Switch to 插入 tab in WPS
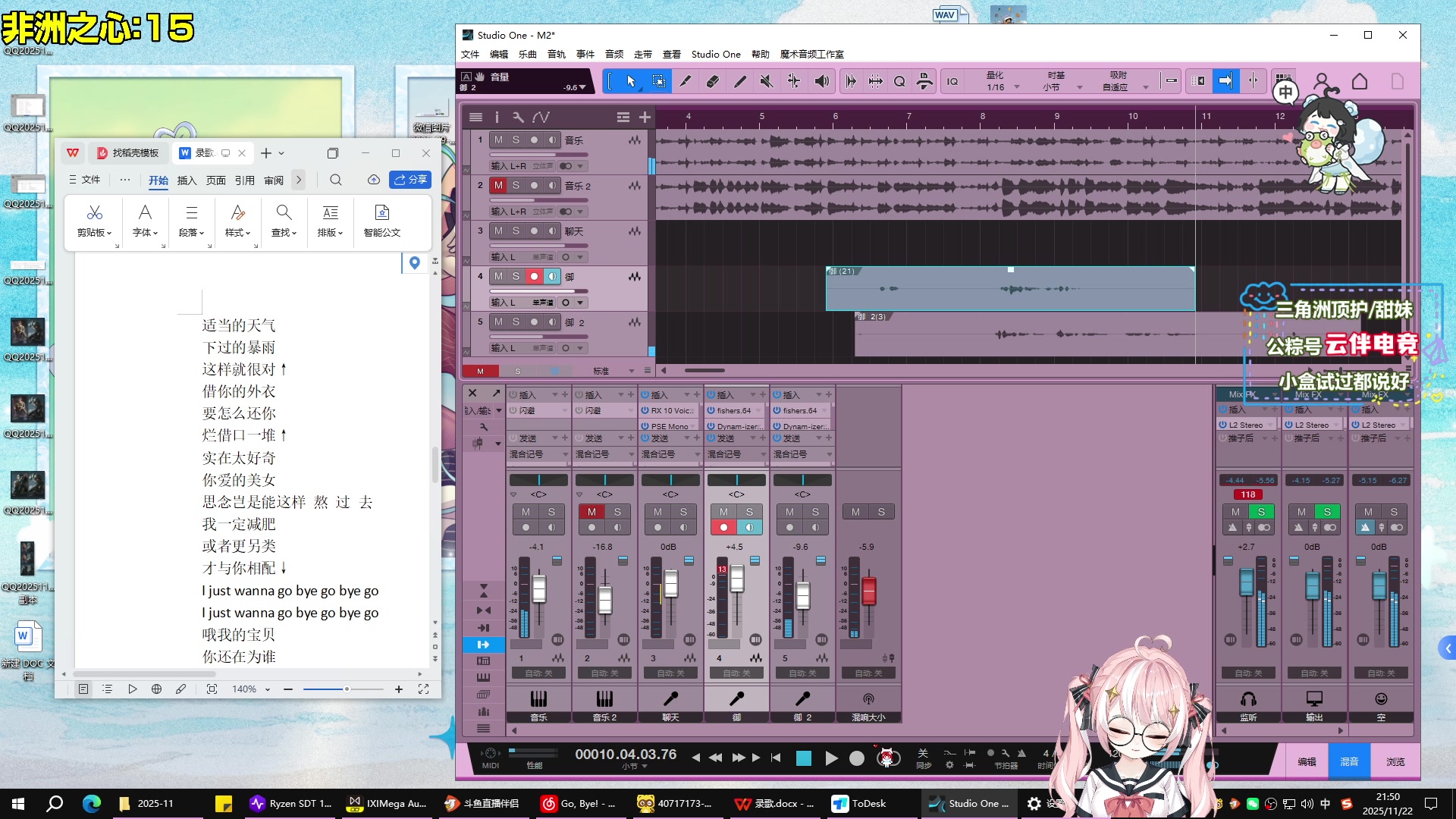 [187, 180]
